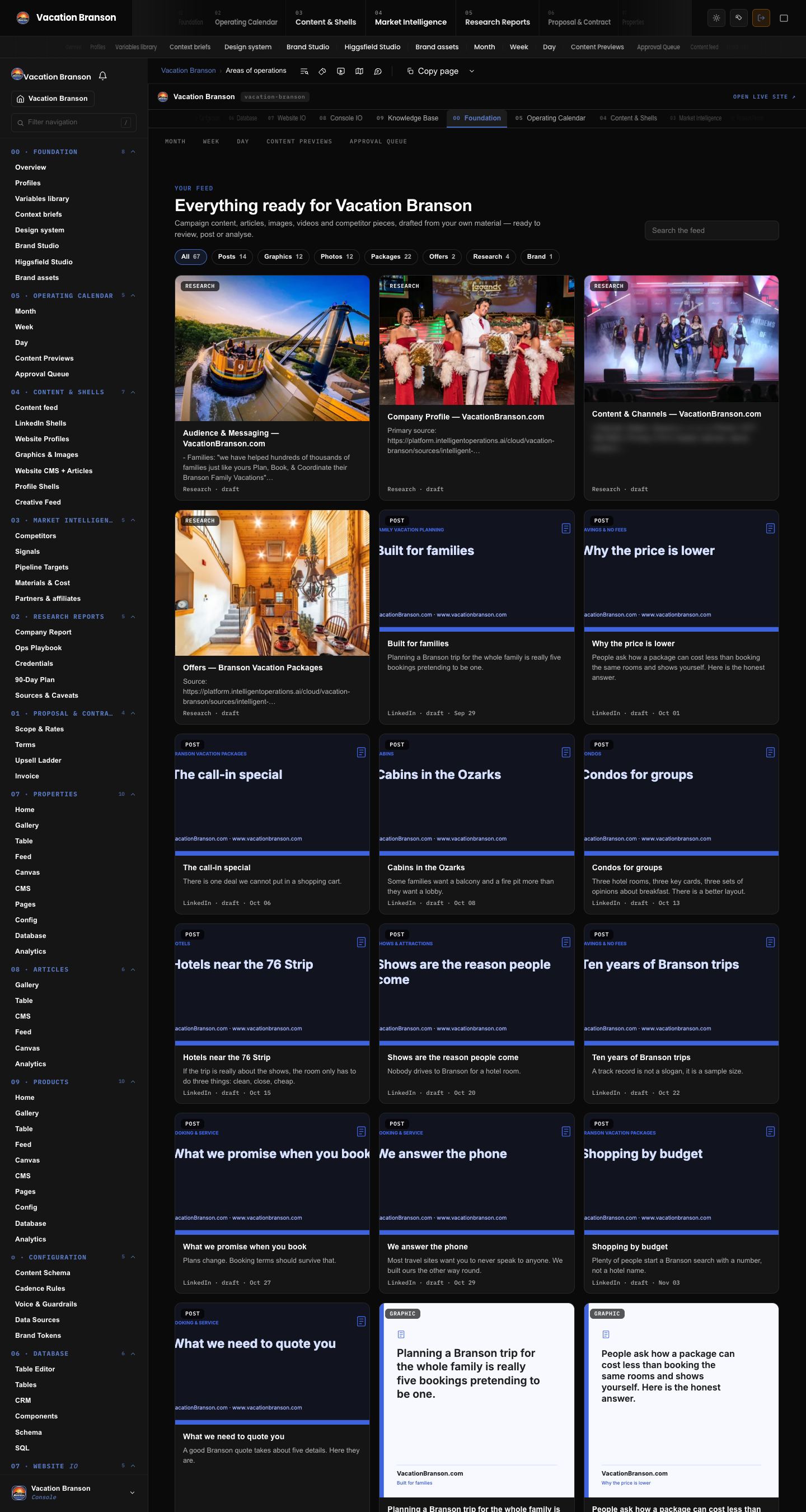Open the roller coaster research card thumbnail
The height and width of the screenshot is (1512, 806).
point(272,348)
